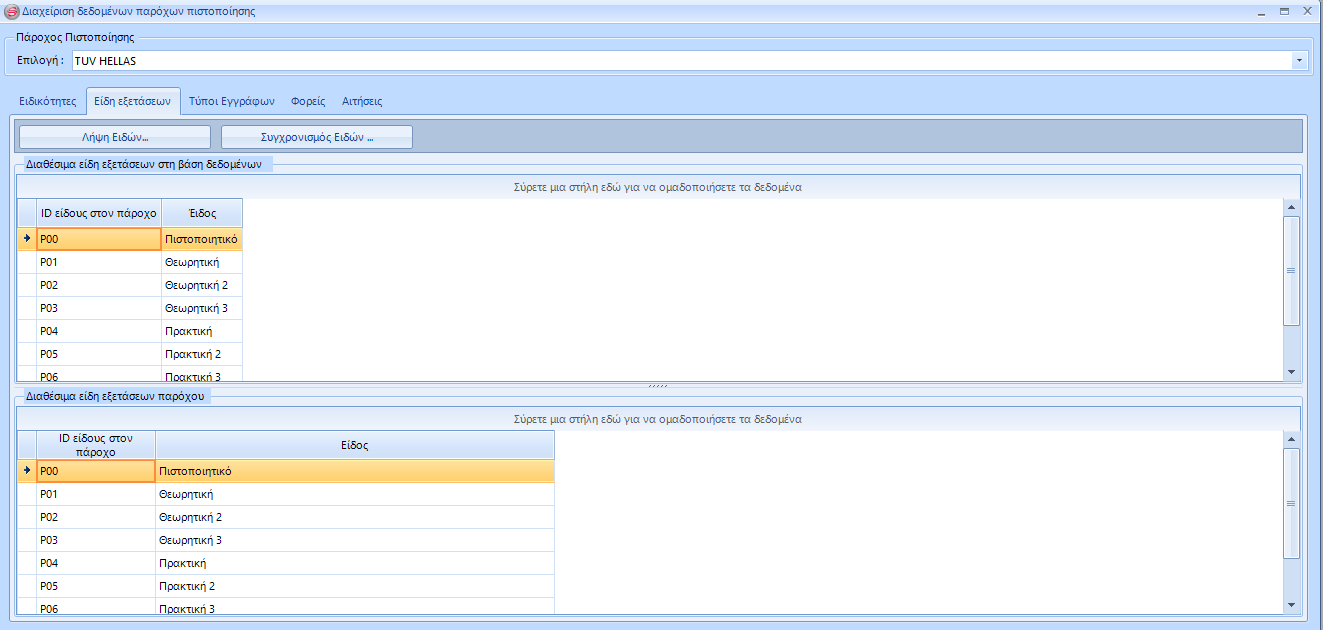Click the down arrow of lower grid scrollbar
Image resolution: width=1323 pixels, height=630 pixels.
(x=1291, y=604)
